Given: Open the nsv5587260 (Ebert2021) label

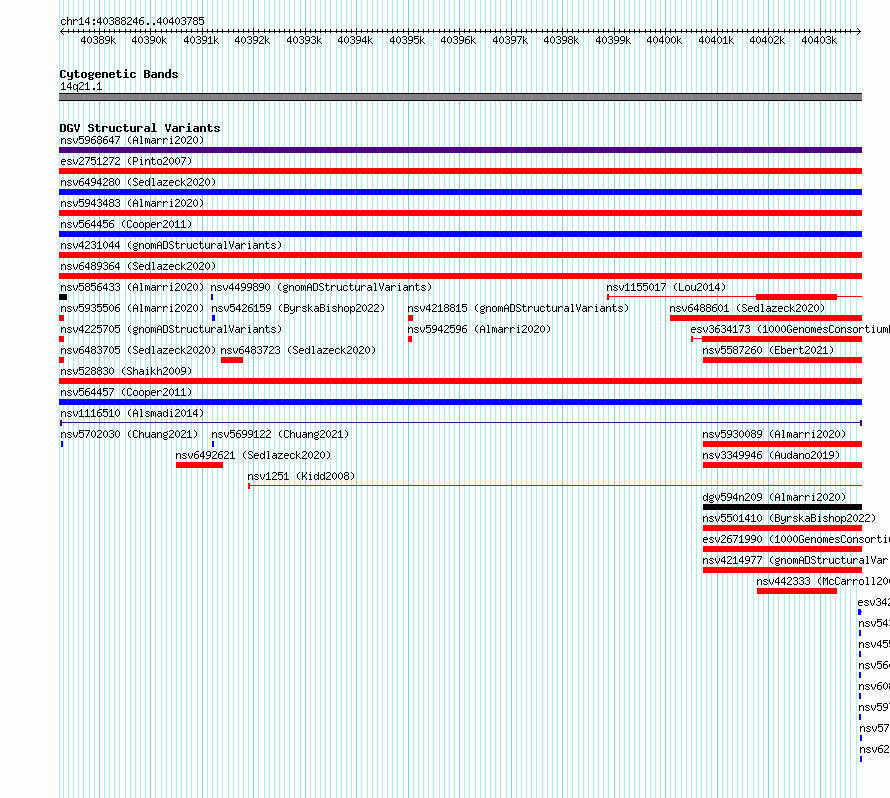Looking at the screenshot, I should click(768, 350).
